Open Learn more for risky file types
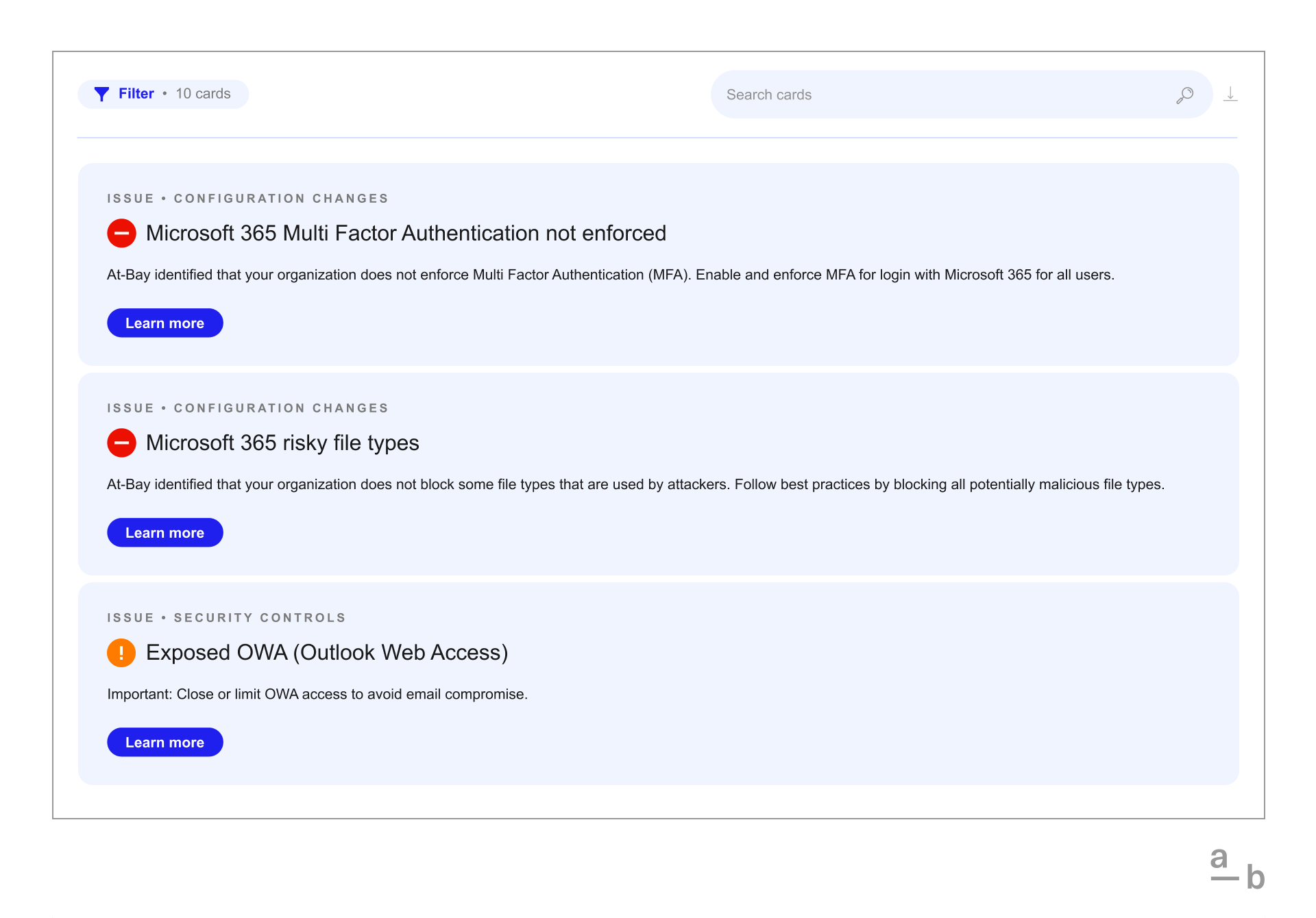 tap(164, 532)
